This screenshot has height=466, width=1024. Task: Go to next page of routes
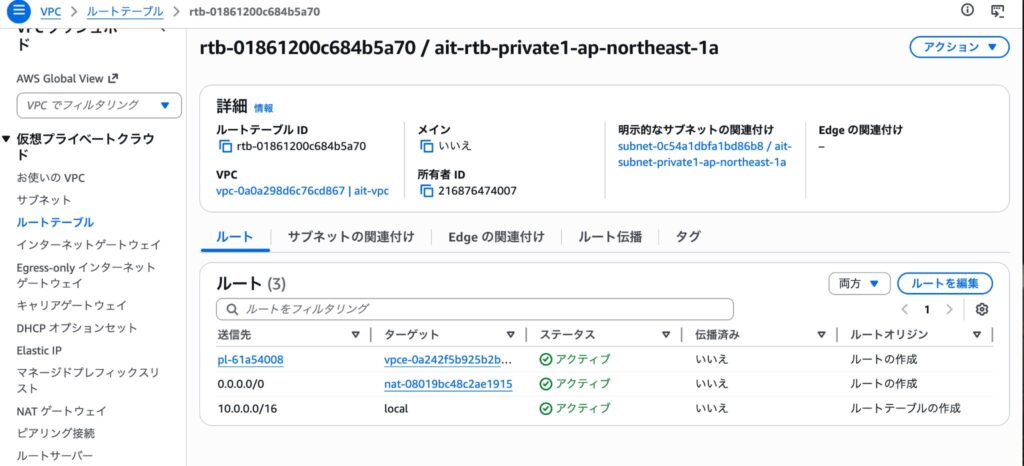(949, 310)
